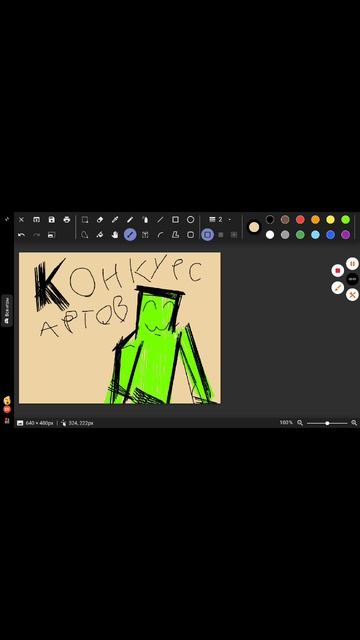The image size is (360, 640).
Task: Click the zoom in magnifier icon
Action: click(x=354, y=423)
